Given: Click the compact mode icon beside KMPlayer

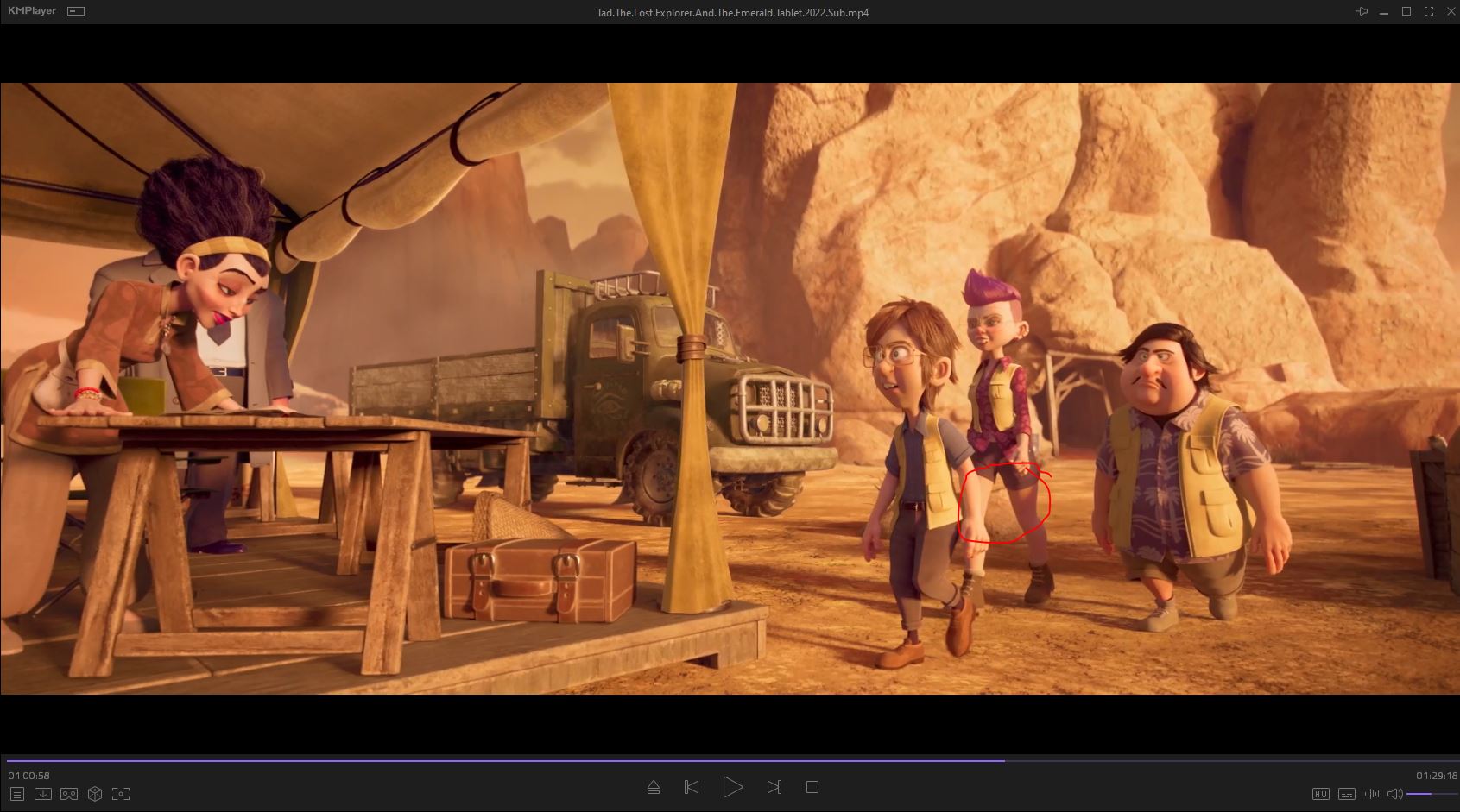Looking at the screenshot, I should point(76,11).
